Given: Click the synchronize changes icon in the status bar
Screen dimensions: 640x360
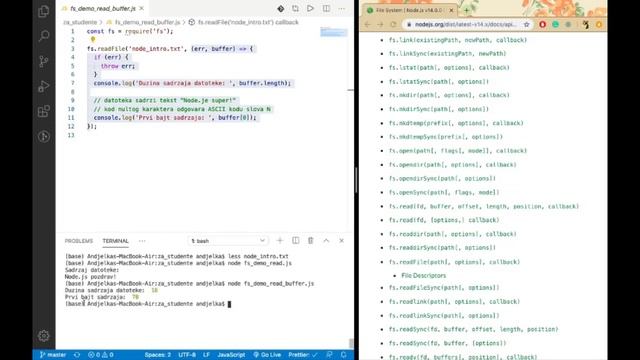Looking at the screenshot, I should click(x=77, y=355).
